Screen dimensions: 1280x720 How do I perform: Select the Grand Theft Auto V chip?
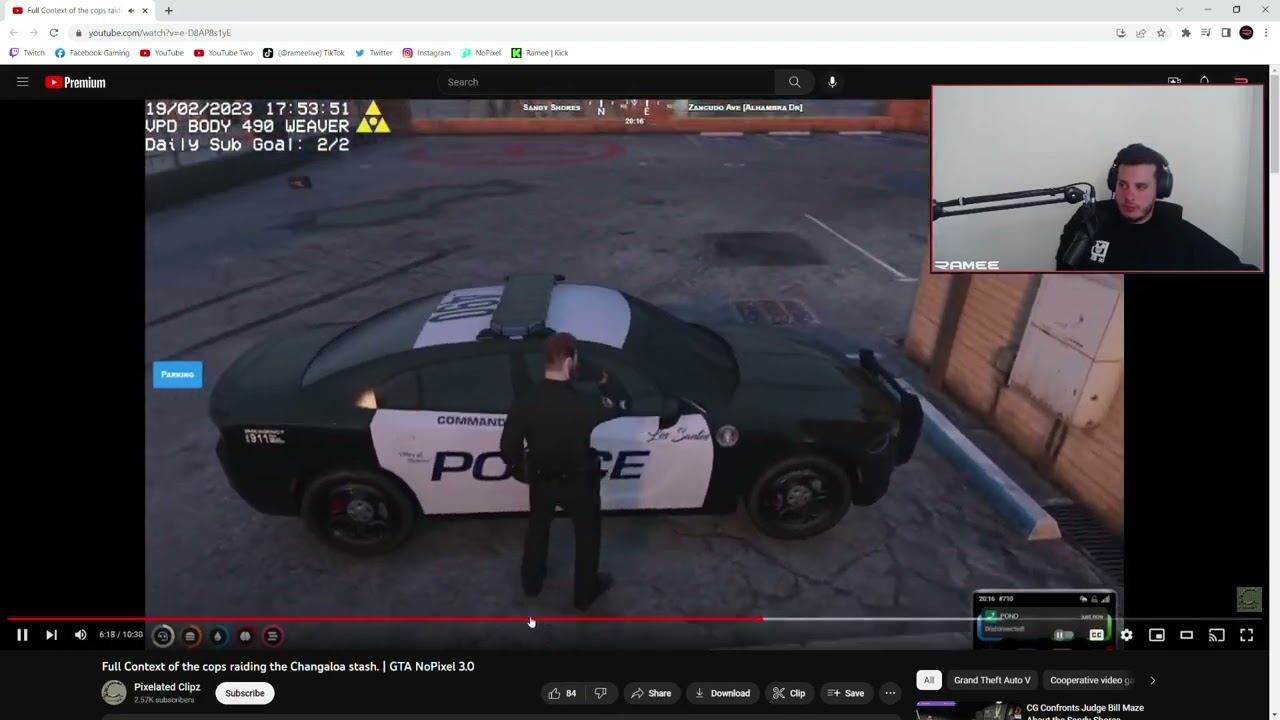pyautogui.click(x=992, y=680)
